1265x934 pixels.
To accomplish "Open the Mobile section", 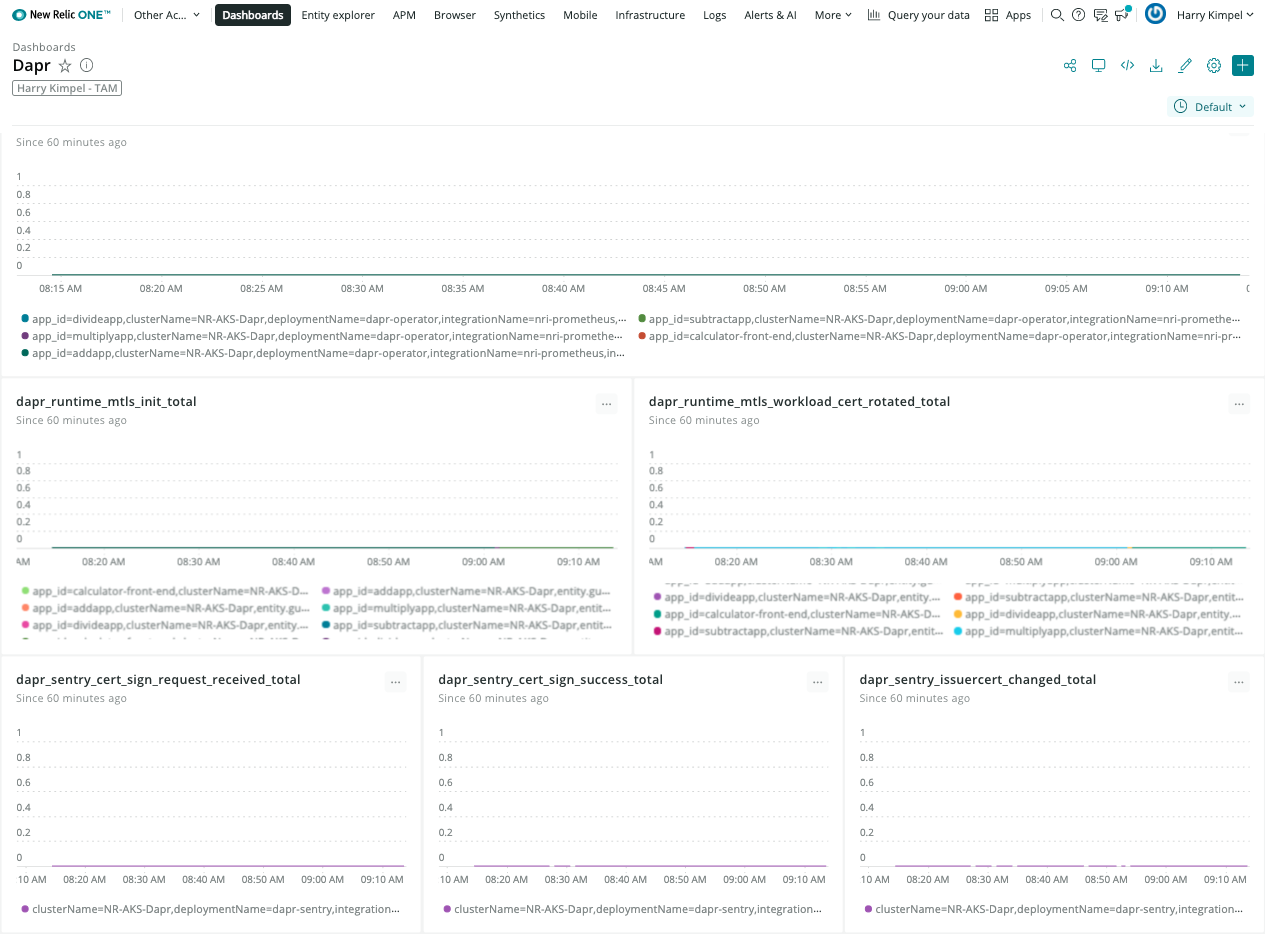I will 580,15.
